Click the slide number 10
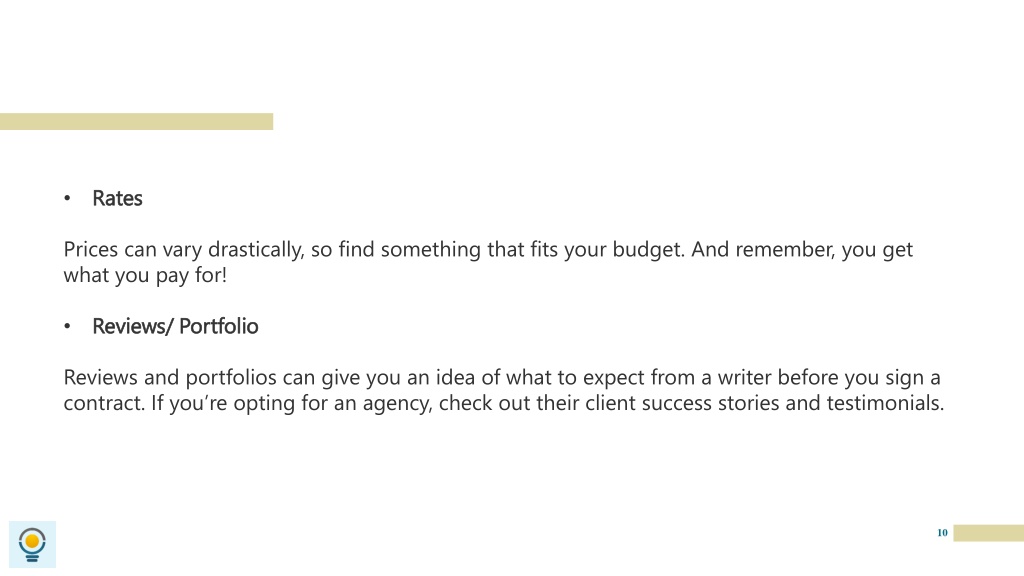The width and height of the screenshot is (1024, 576). (942, 533)
